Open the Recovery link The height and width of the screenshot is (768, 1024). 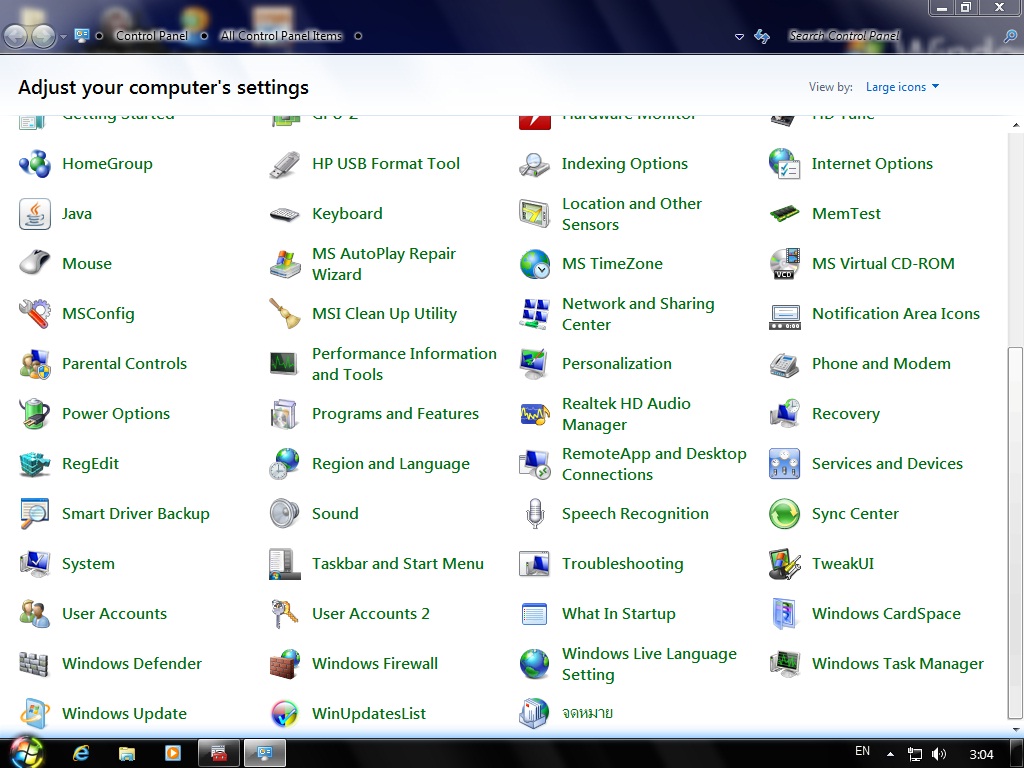(x=846, y=413)
